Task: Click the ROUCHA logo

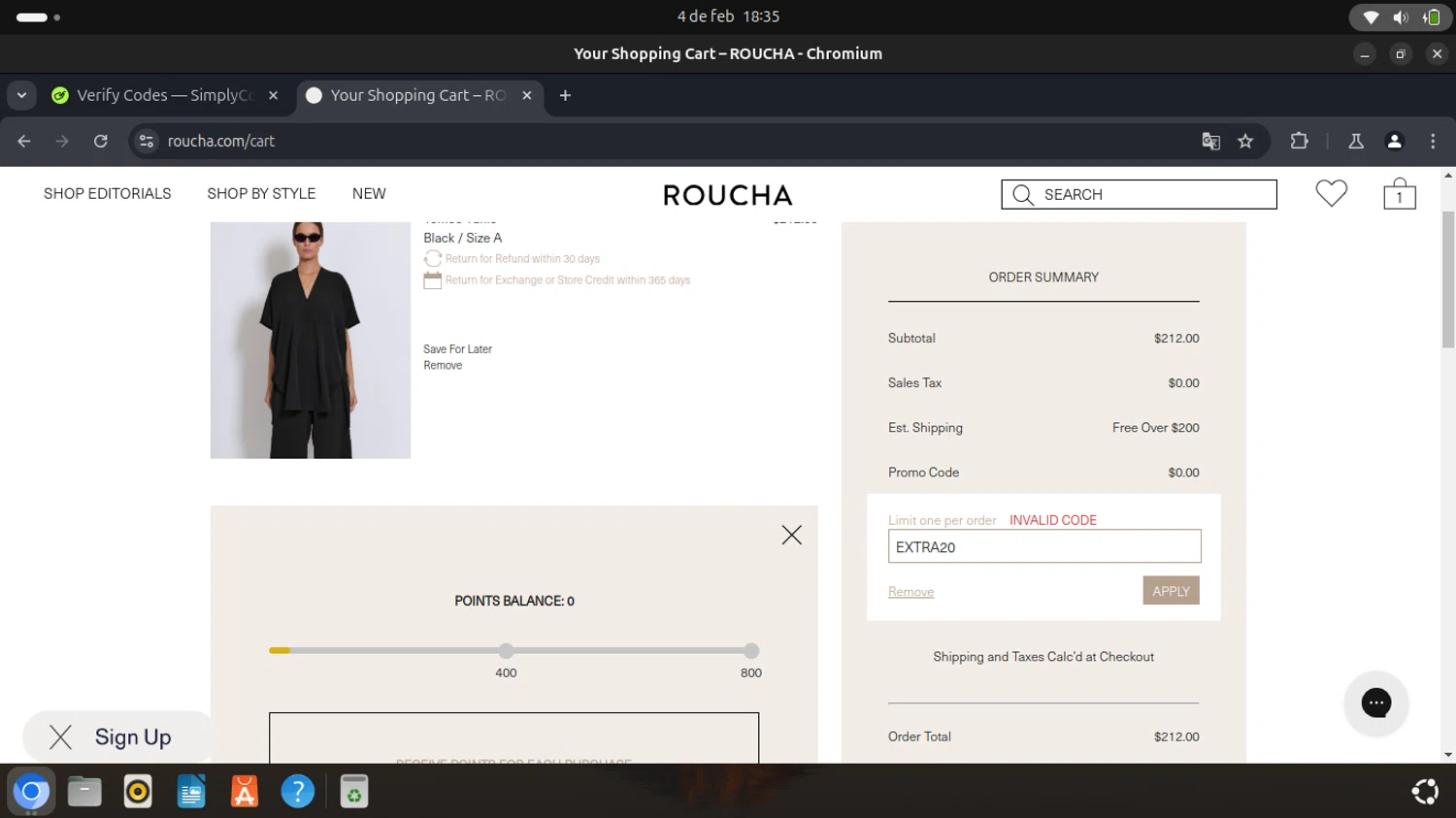Action: (728, 195)
